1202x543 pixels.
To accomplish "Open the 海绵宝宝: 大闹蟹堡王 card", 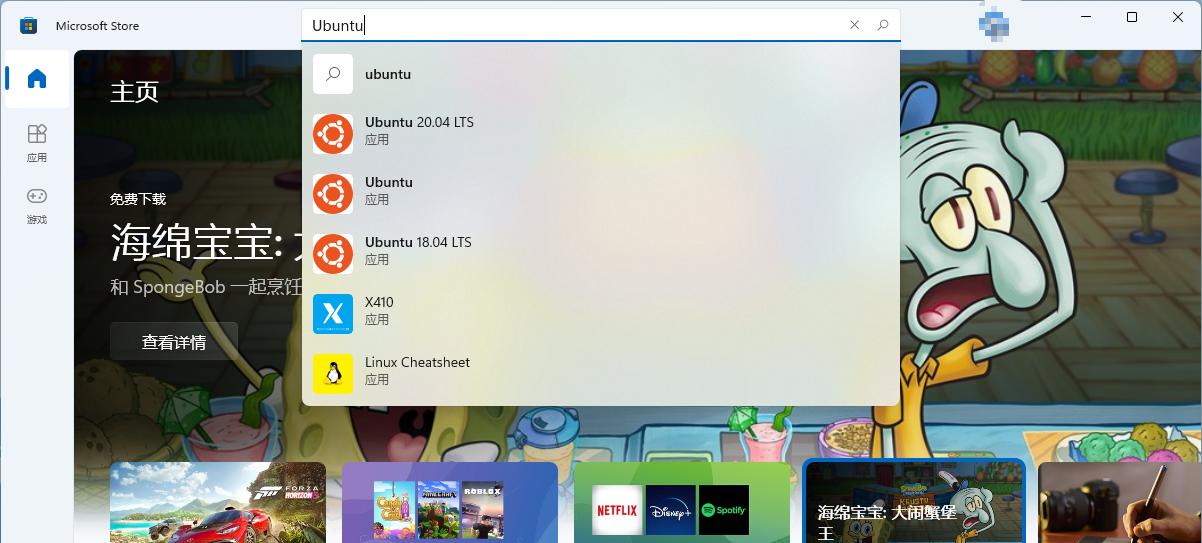I will tap(914, 502).
